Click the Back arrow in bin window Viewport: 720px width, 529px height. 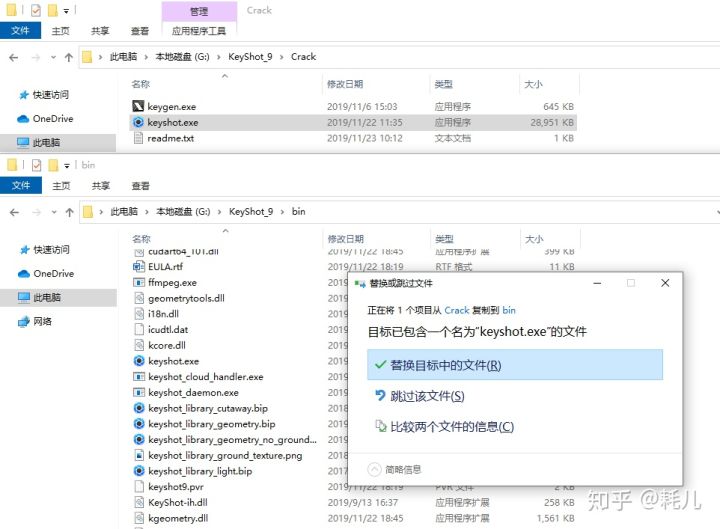14,212
